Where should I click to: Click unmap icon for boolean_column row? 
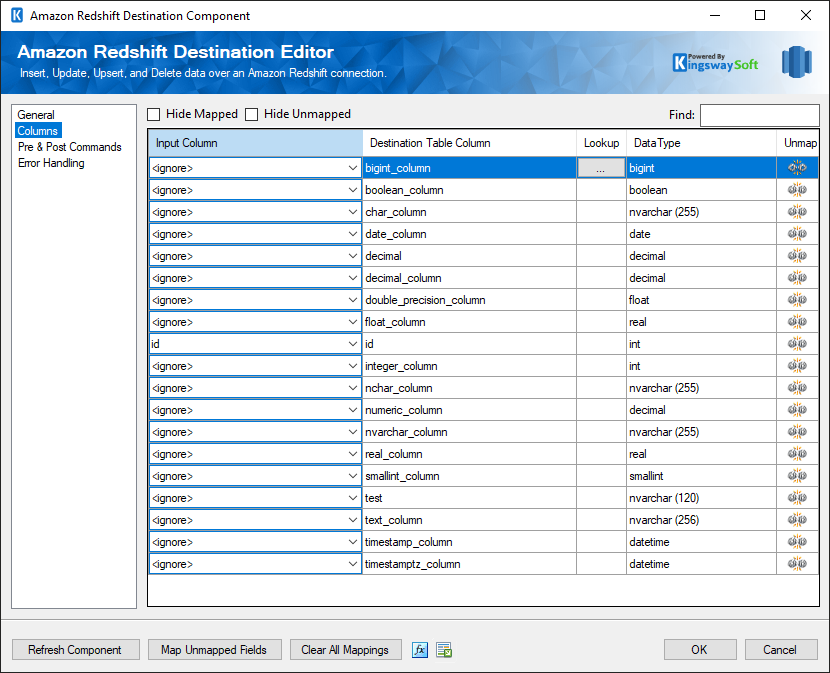pos(797,190)
